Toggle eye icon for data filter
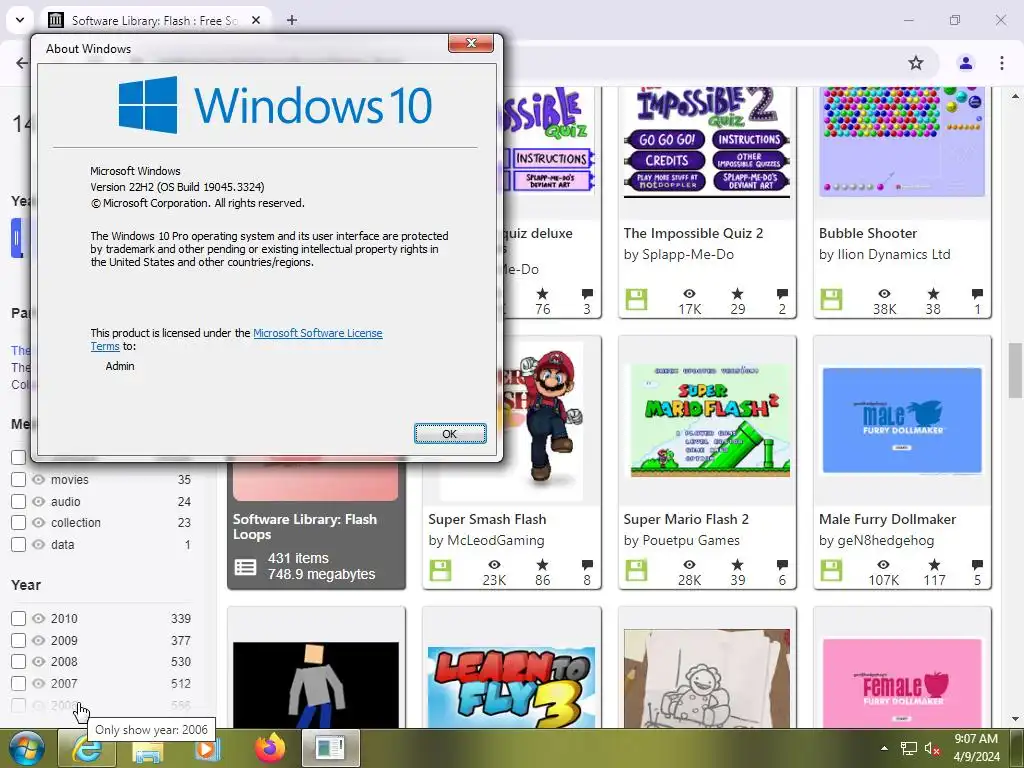 (x=39, y=545)
